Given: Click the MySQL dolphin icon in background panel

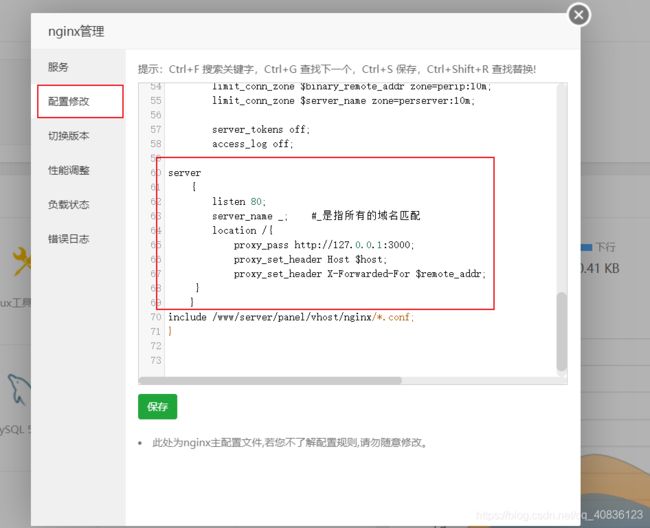Looking at the screenshot, I should (x=19, y=390).
